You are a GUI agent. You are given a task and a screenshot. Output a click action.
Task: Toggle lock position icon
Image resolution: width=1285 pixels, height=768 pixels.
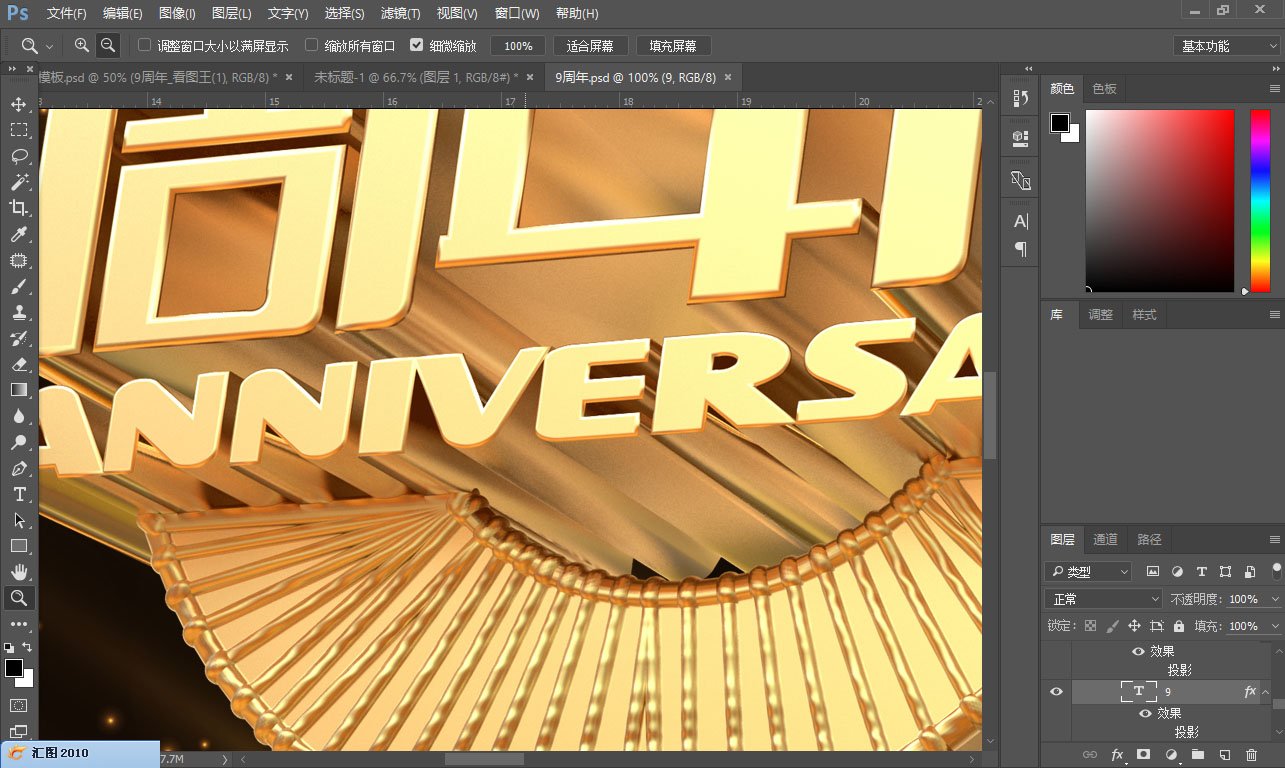coord(1134,626)
